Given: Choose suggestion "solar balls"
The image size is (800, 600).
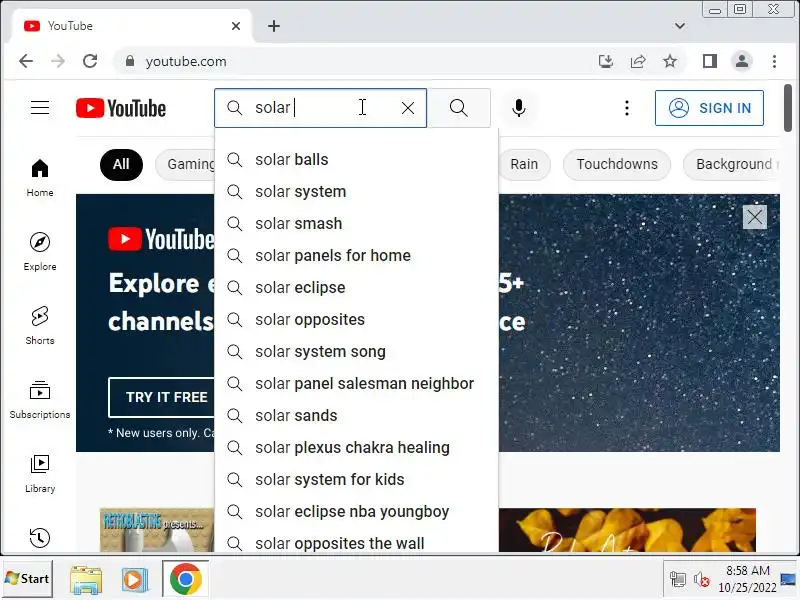Looking at the screenshot, I should point(356,160).
